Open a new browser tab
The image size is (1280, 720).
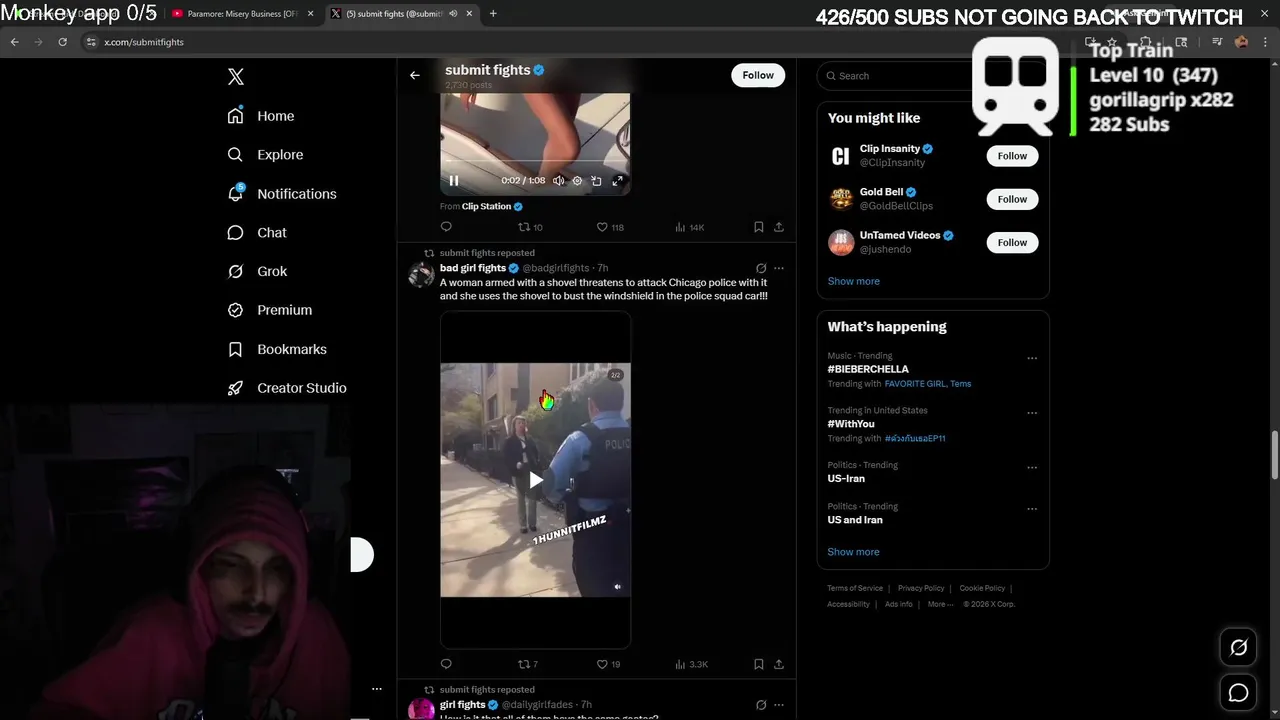[493, 14]
